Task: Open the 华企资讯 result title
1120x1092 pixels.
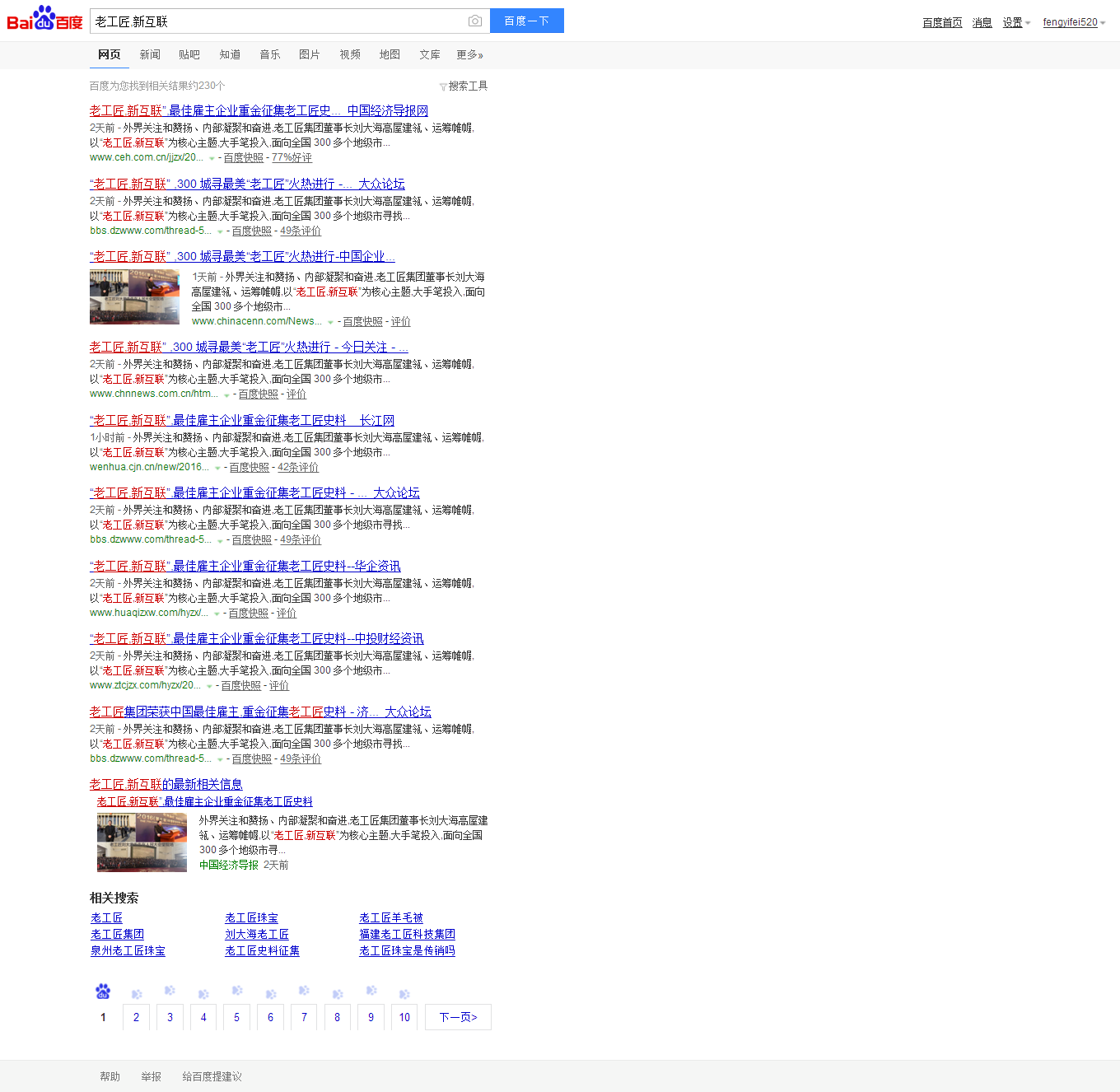Action: click(x=245, y=566)
